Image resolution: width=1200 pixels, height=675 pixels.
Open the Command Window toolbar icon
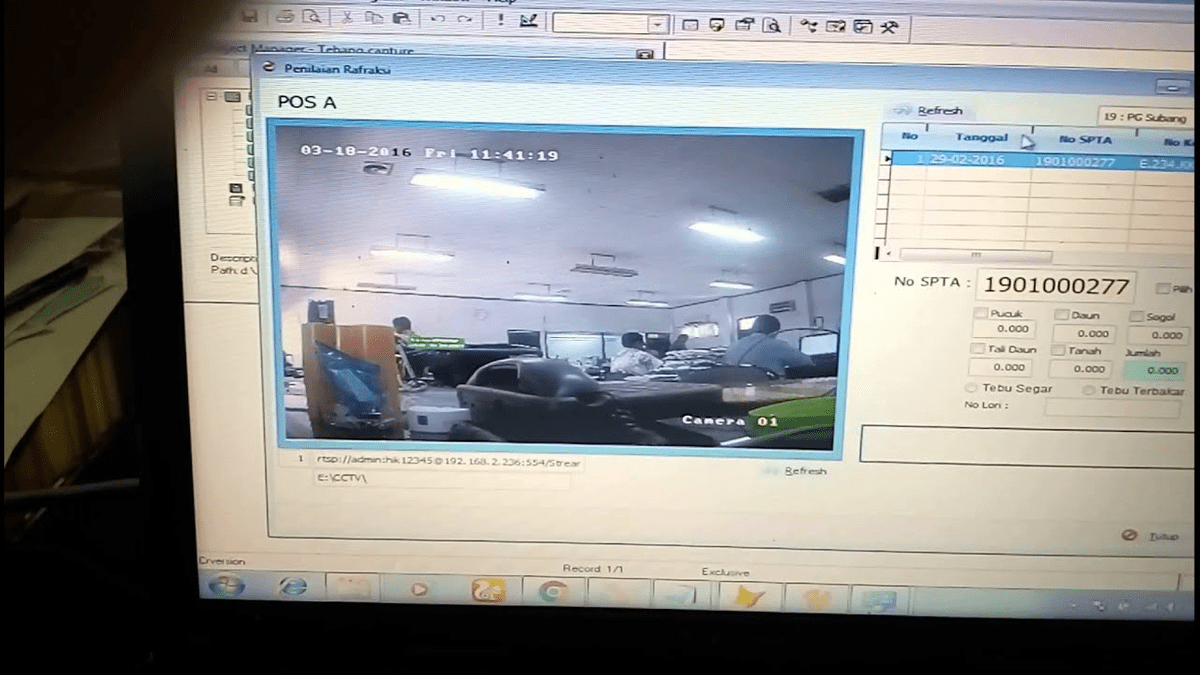[690, 25]
